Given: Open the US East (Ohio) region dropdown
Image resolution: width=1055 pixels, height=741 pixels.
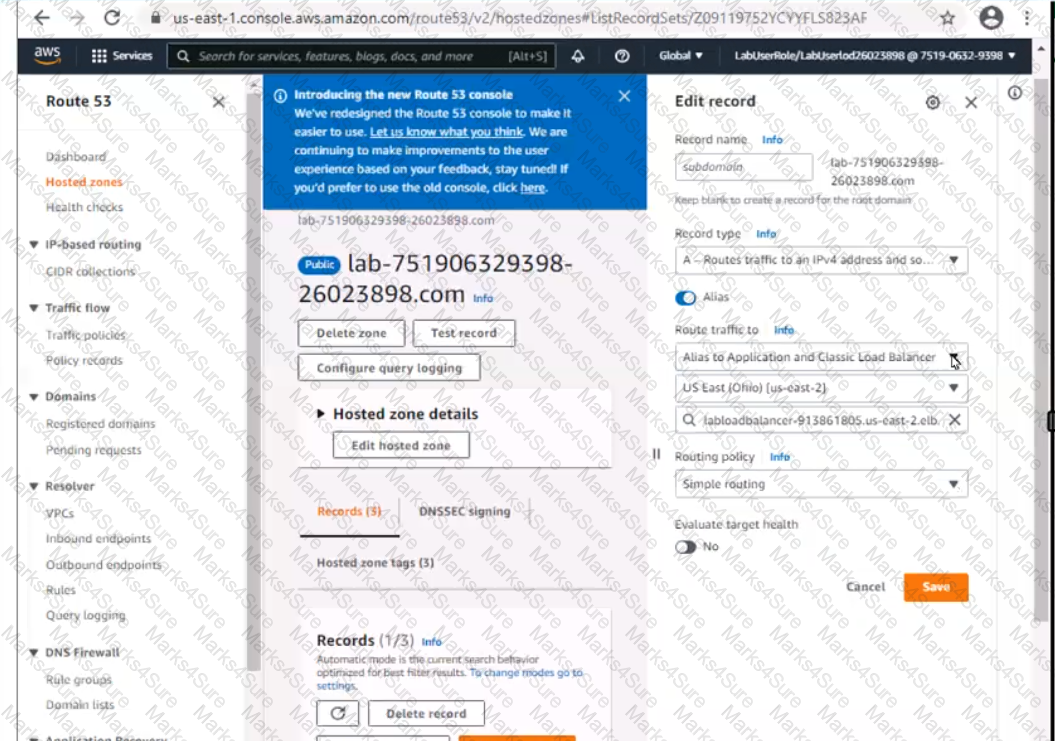Looking at the screenshot, I should pyautogui.click(x=820, y=388).
